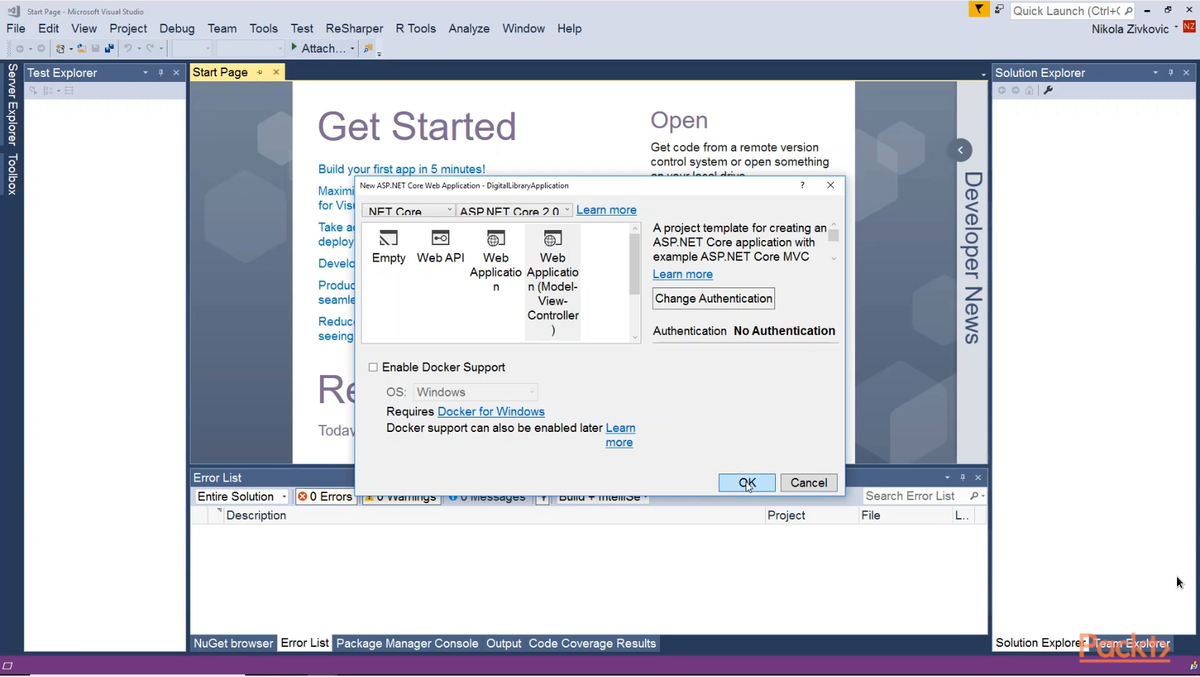Image resolution: width=1200 pixels, height=677 pixels.
Task: Click the yellow notifications flag icon
Action: (x=979, y=9)
